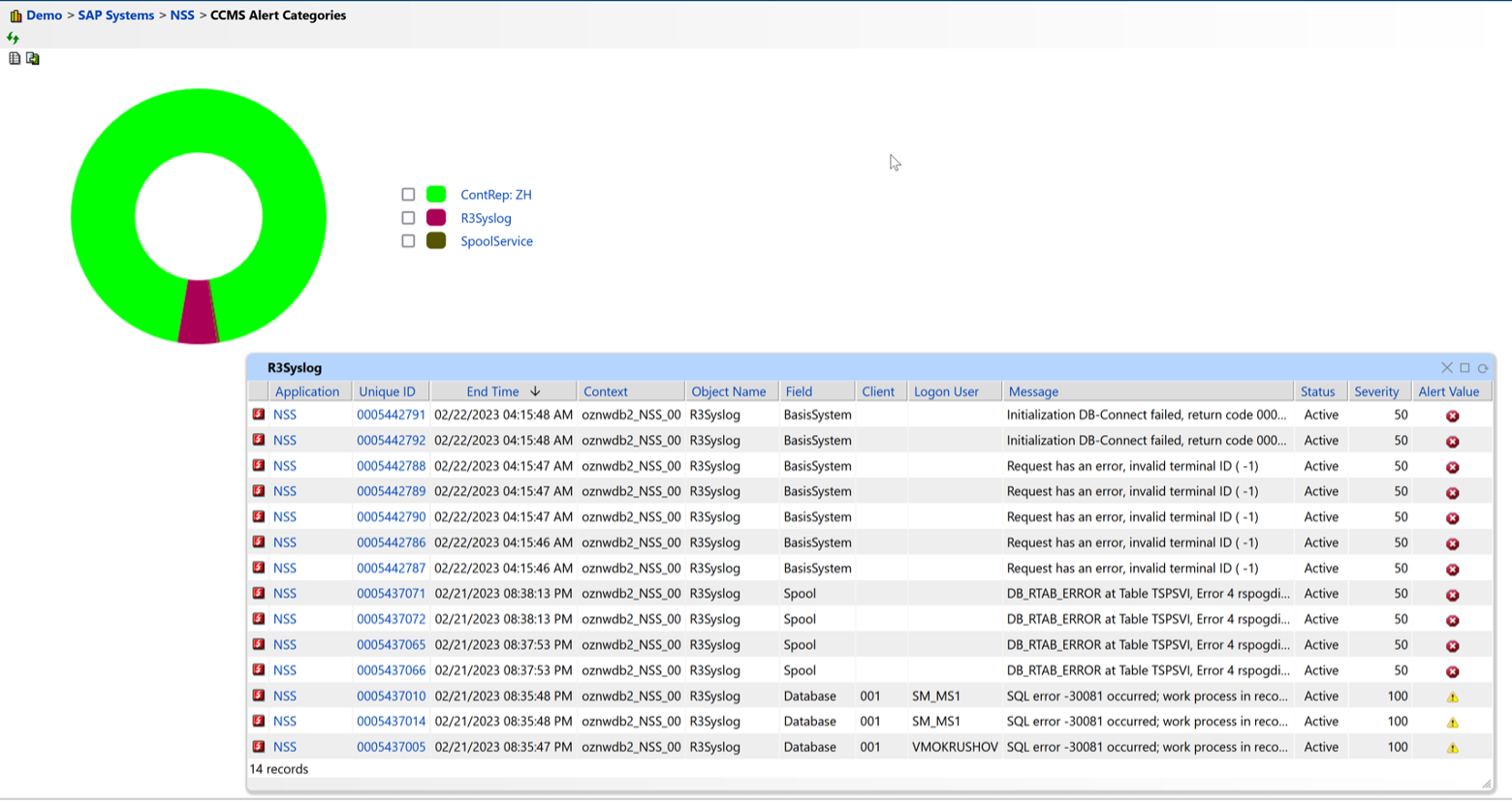This screenshot has height=804, width=1512.
Task: Check the ContRep: ZH legend checkbox
Action: click(x=408, y=194)
